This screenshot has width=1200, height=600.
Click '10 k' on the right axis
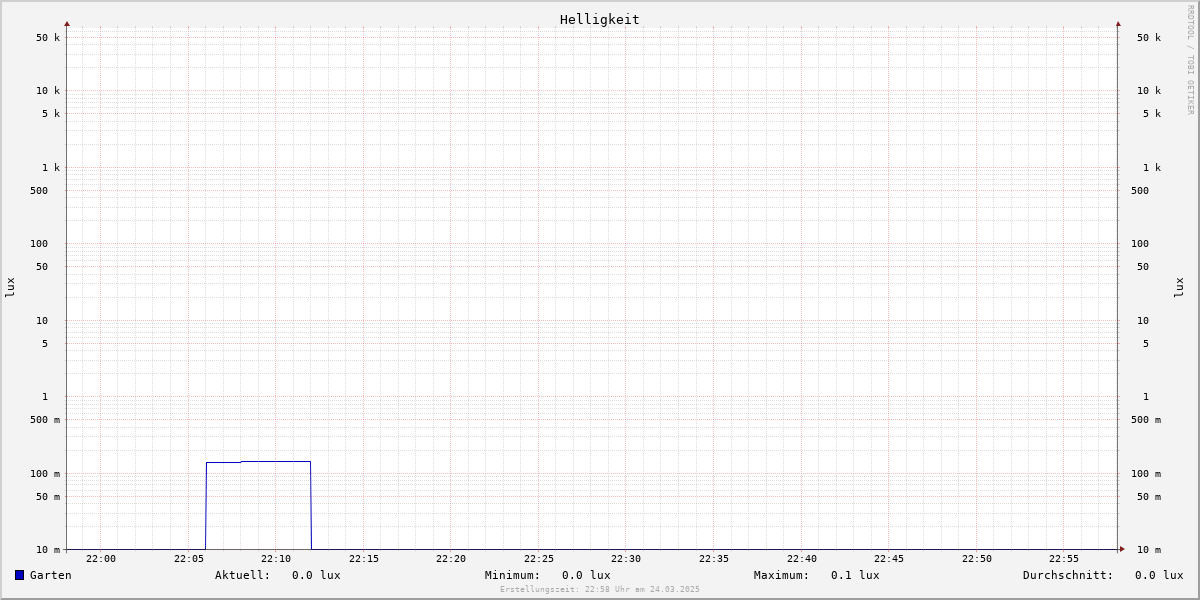tap(1149, 91)
